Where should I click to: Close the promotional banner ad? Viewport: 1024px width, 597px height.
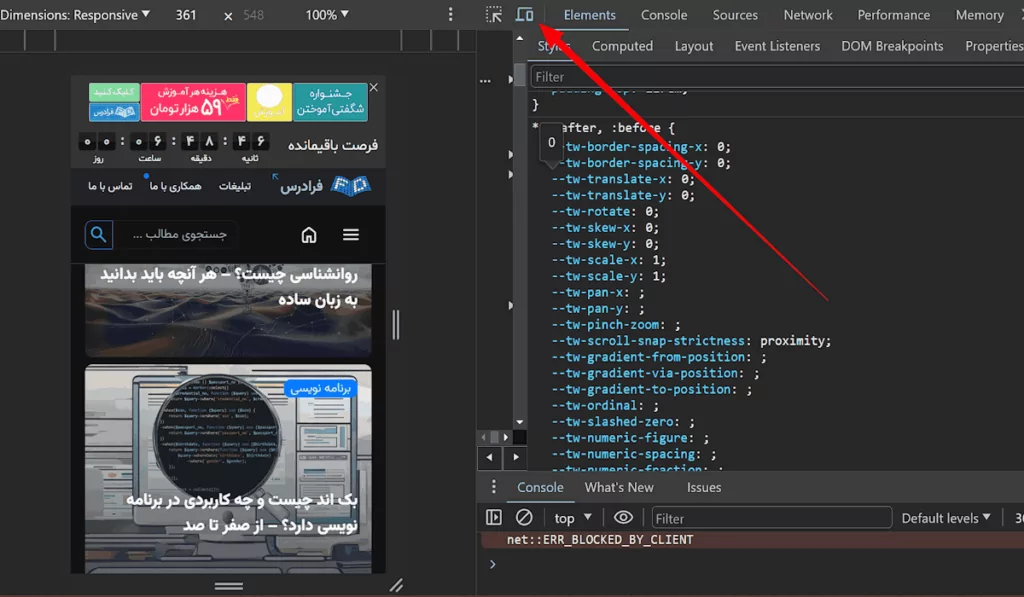(x=374, y=88)
